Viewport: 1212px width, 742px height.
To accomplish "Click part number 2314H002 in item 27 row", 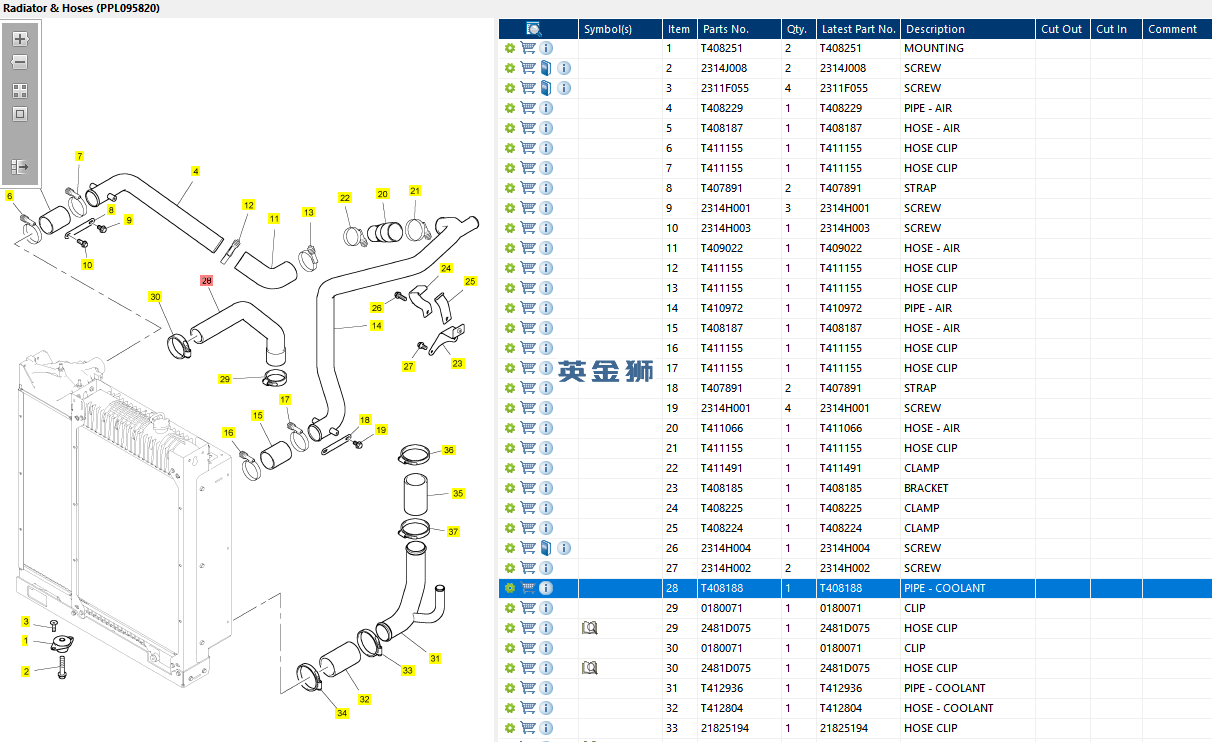I will (726, 568).
